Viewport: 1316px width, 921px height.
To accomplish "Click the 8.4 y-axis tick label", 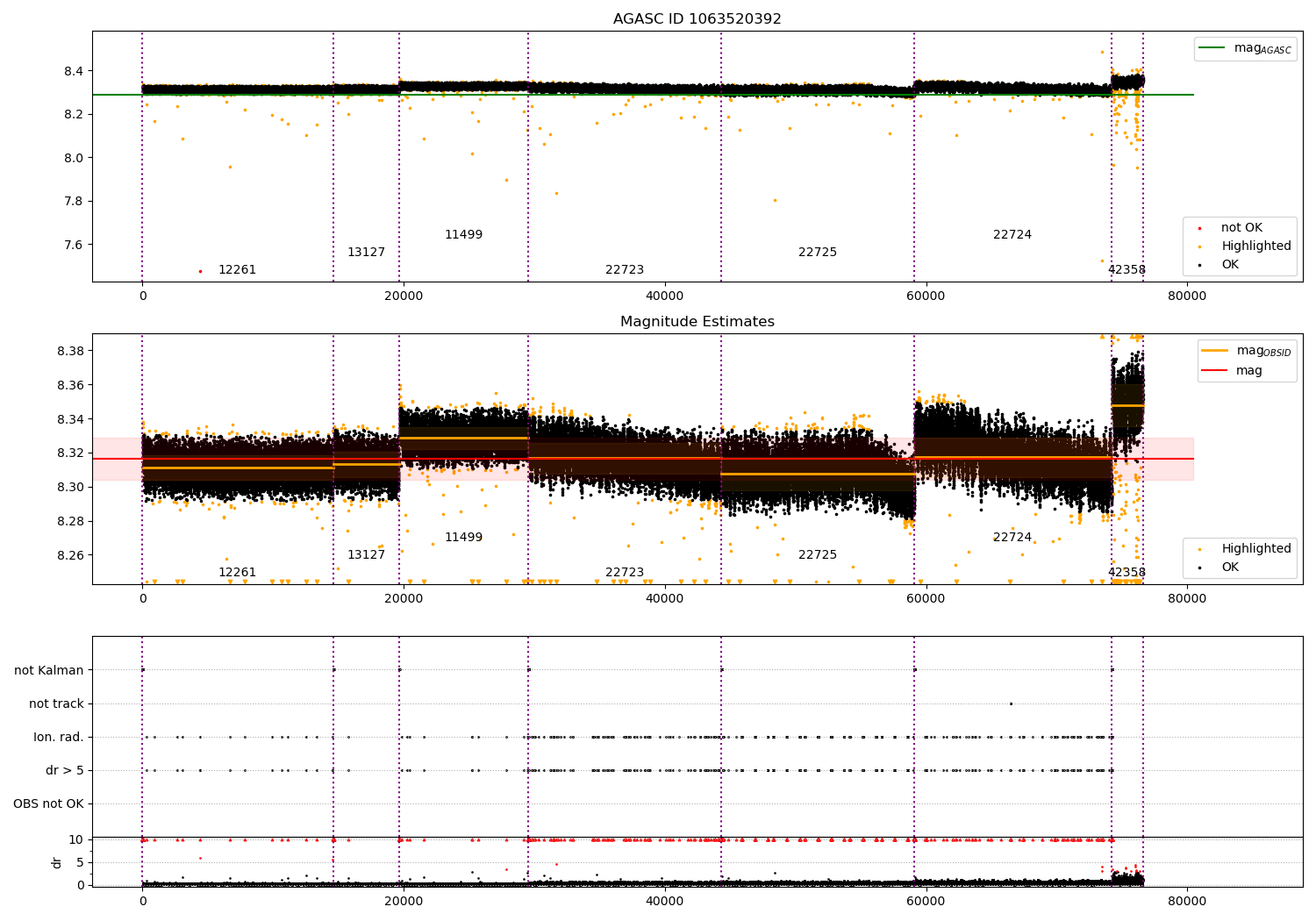I will point(73,71).
